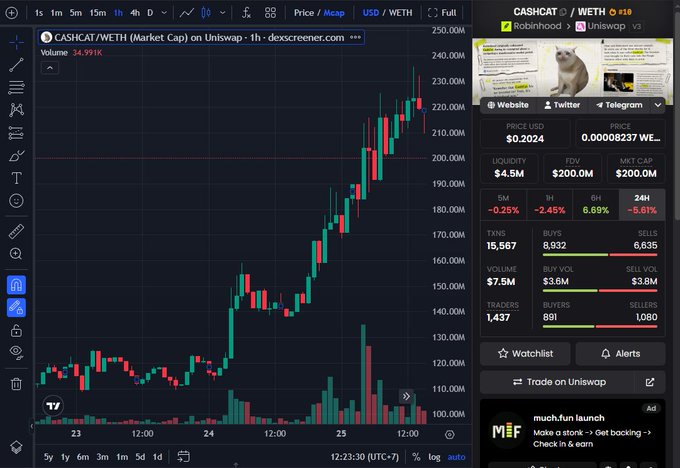This screenshot has height=468, width=680.
Task: Copy the CASHCAT token address icon
Action: pyautogui.click(x=563, y=12)
